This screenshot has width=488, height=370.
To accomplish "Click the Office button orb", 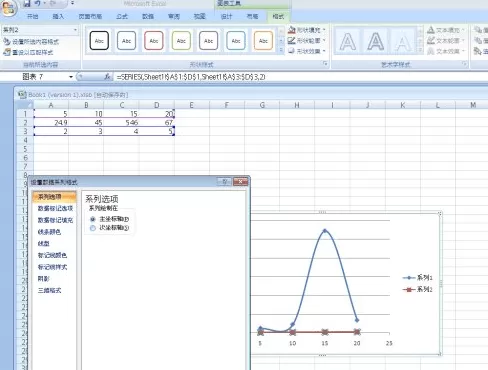I will (x=9, y=8).
